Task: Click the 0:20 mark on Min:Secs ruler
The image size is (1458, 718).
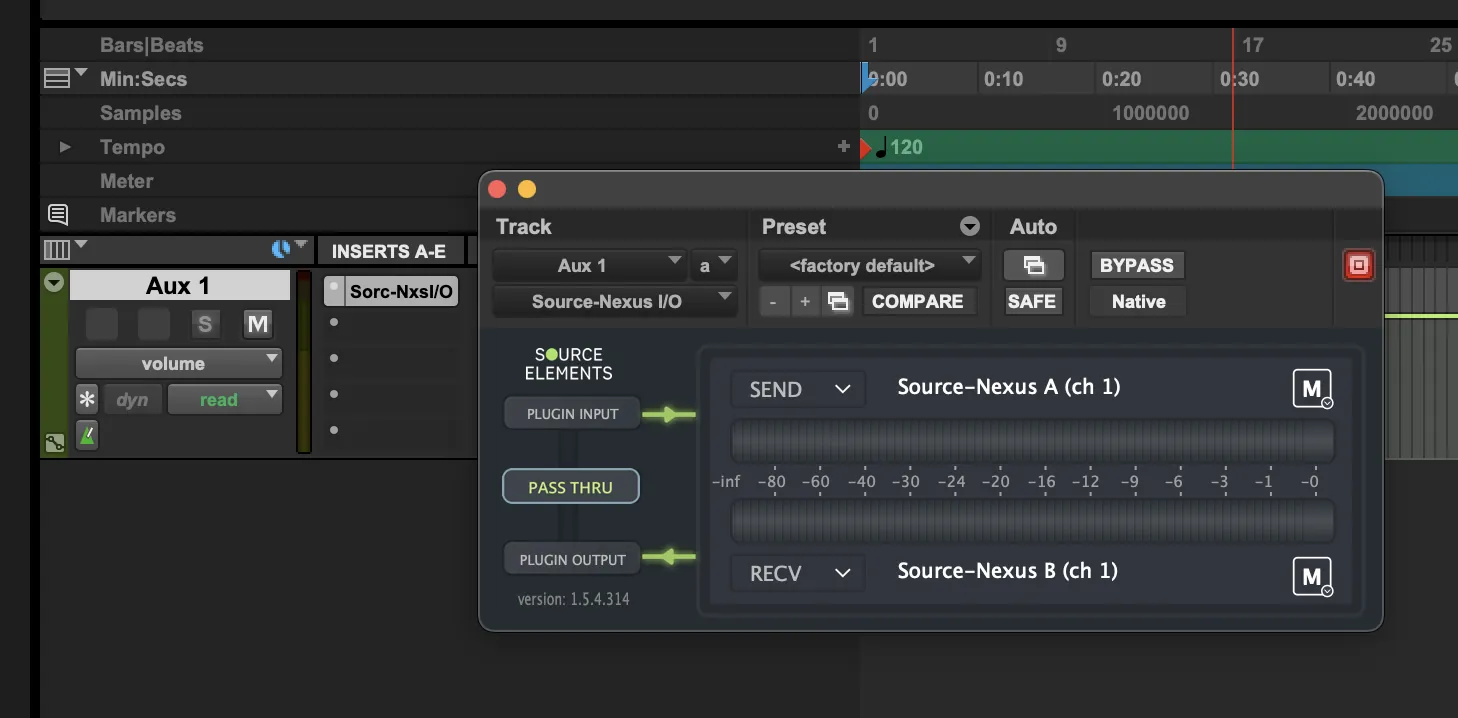Action: pyautogui.click(x=1121, y=79)
